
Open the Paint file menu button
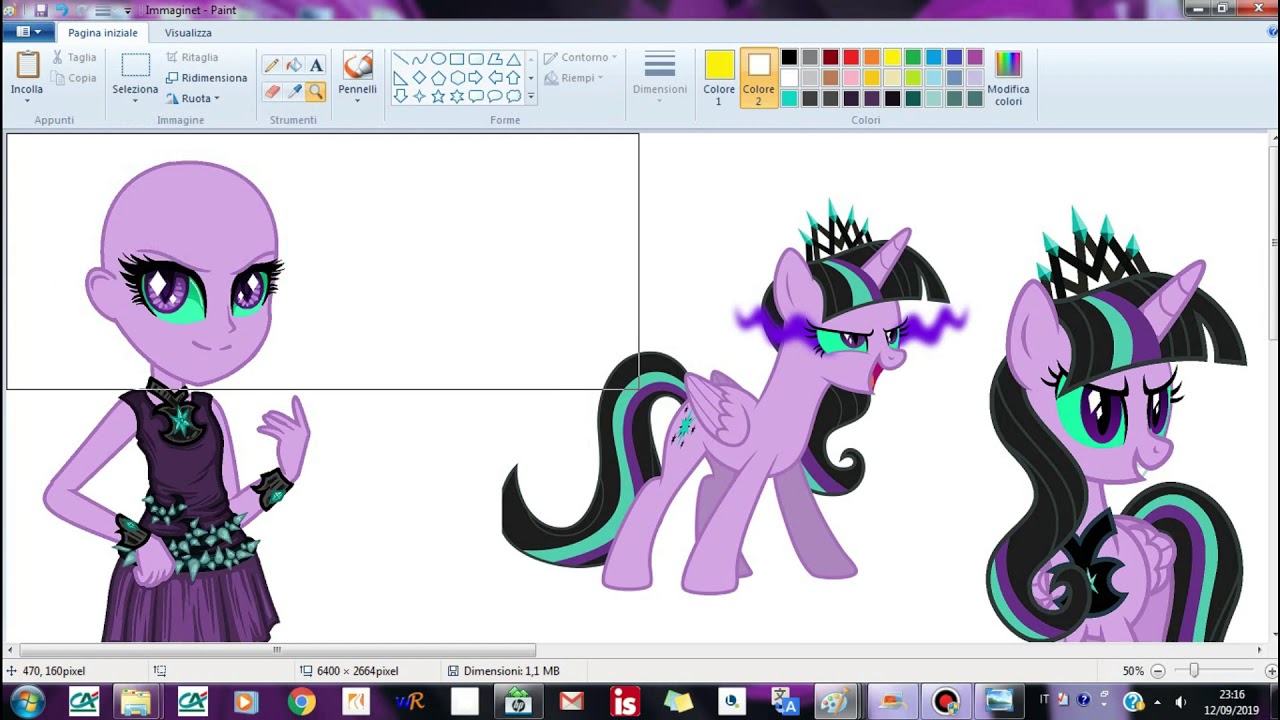[x=28, y=32]
